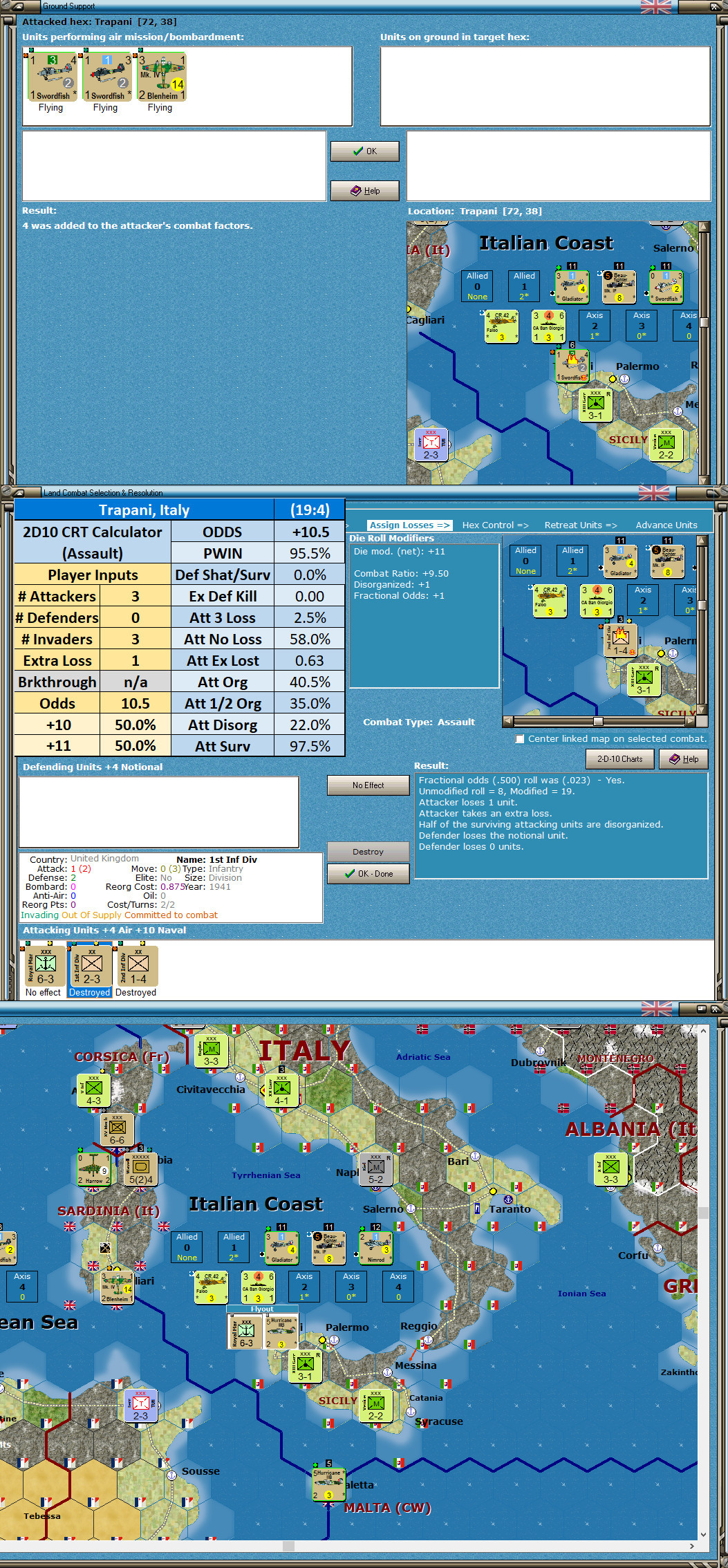Click the Destroy button
This screenshot has width=728, height=1568.
click(x=368, y=852)
